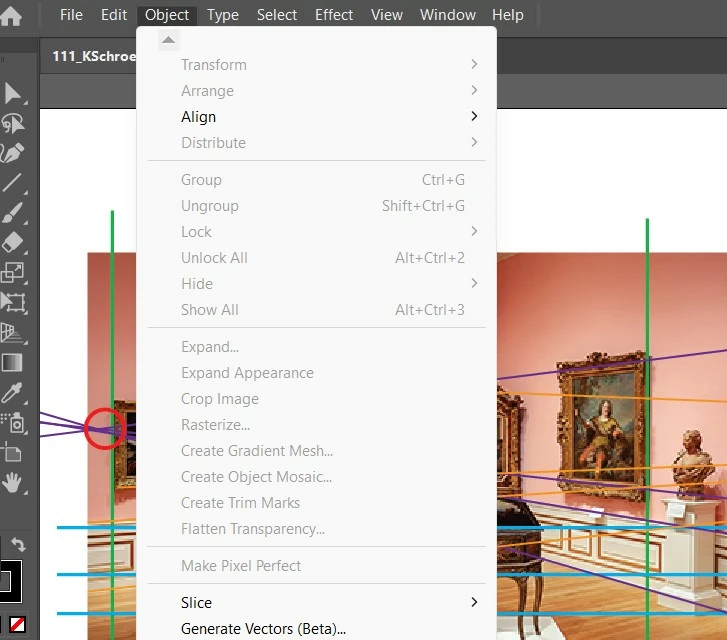Choose Flatten Transparency... item

pos(317,528)
